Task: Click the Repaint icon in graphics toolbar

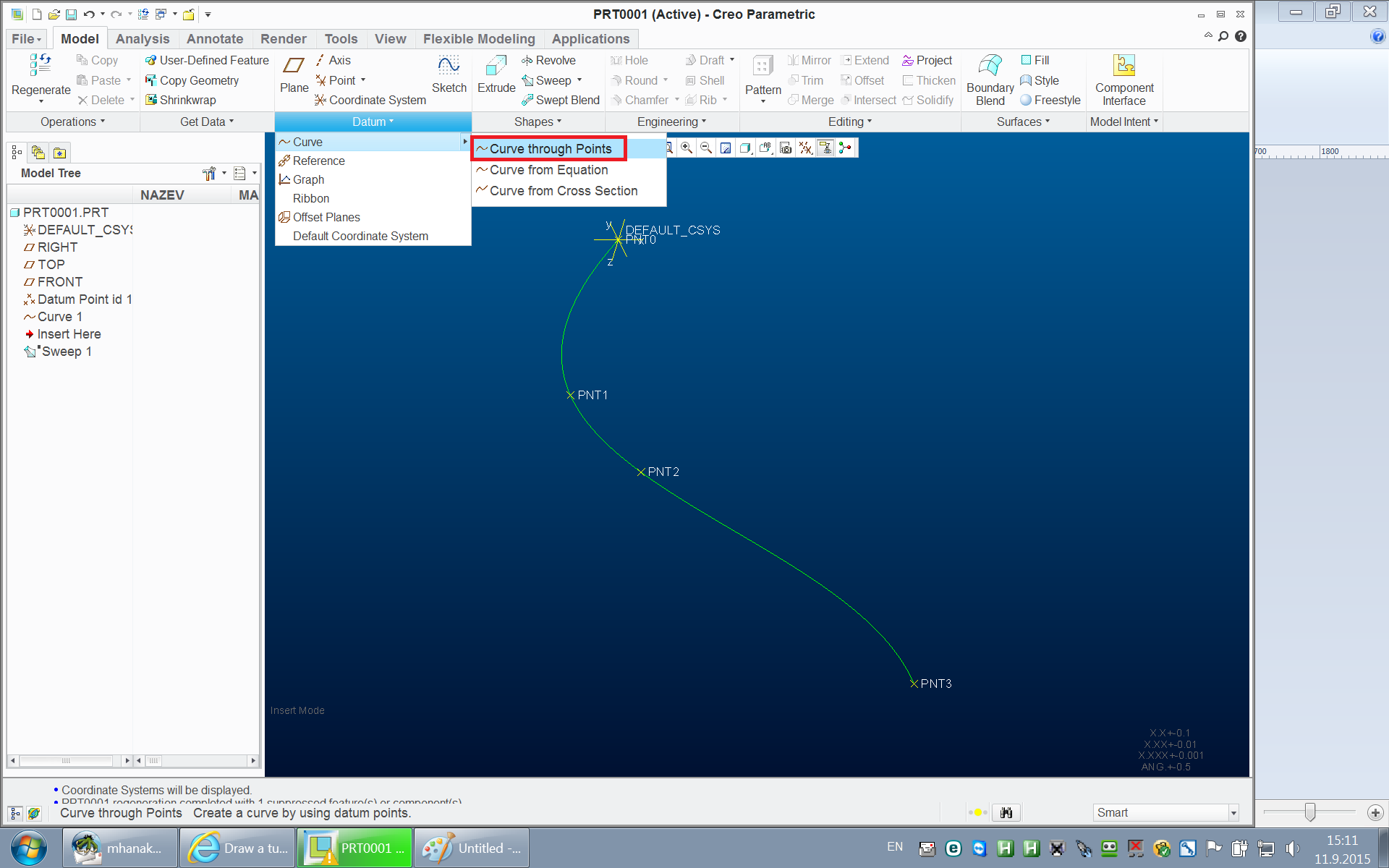Action: click(726, 148)
